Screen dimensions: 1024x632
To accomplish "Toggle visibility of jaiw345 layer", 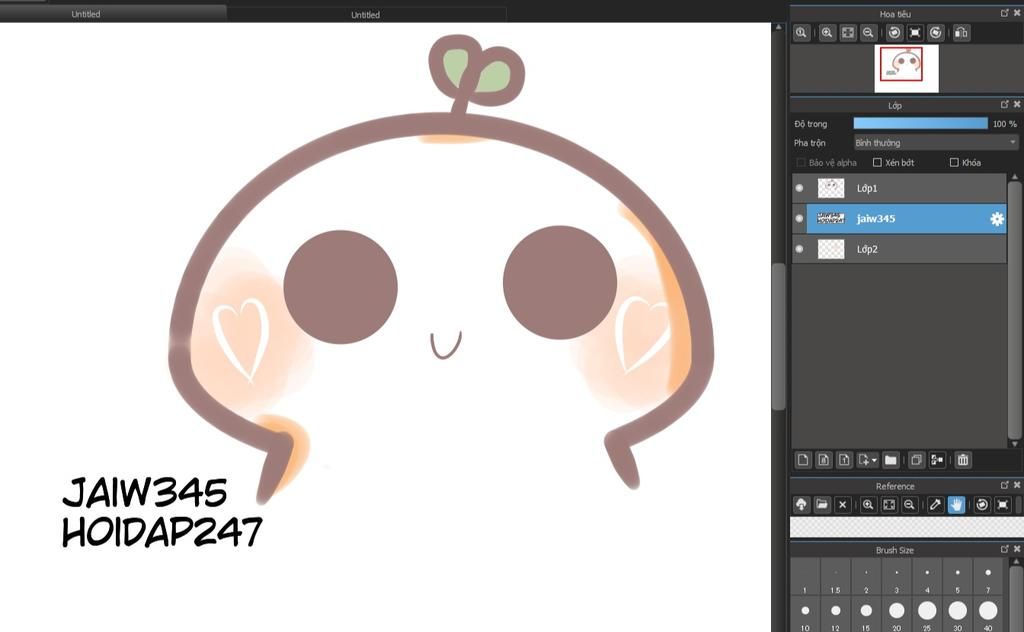I will click(799, 219).
